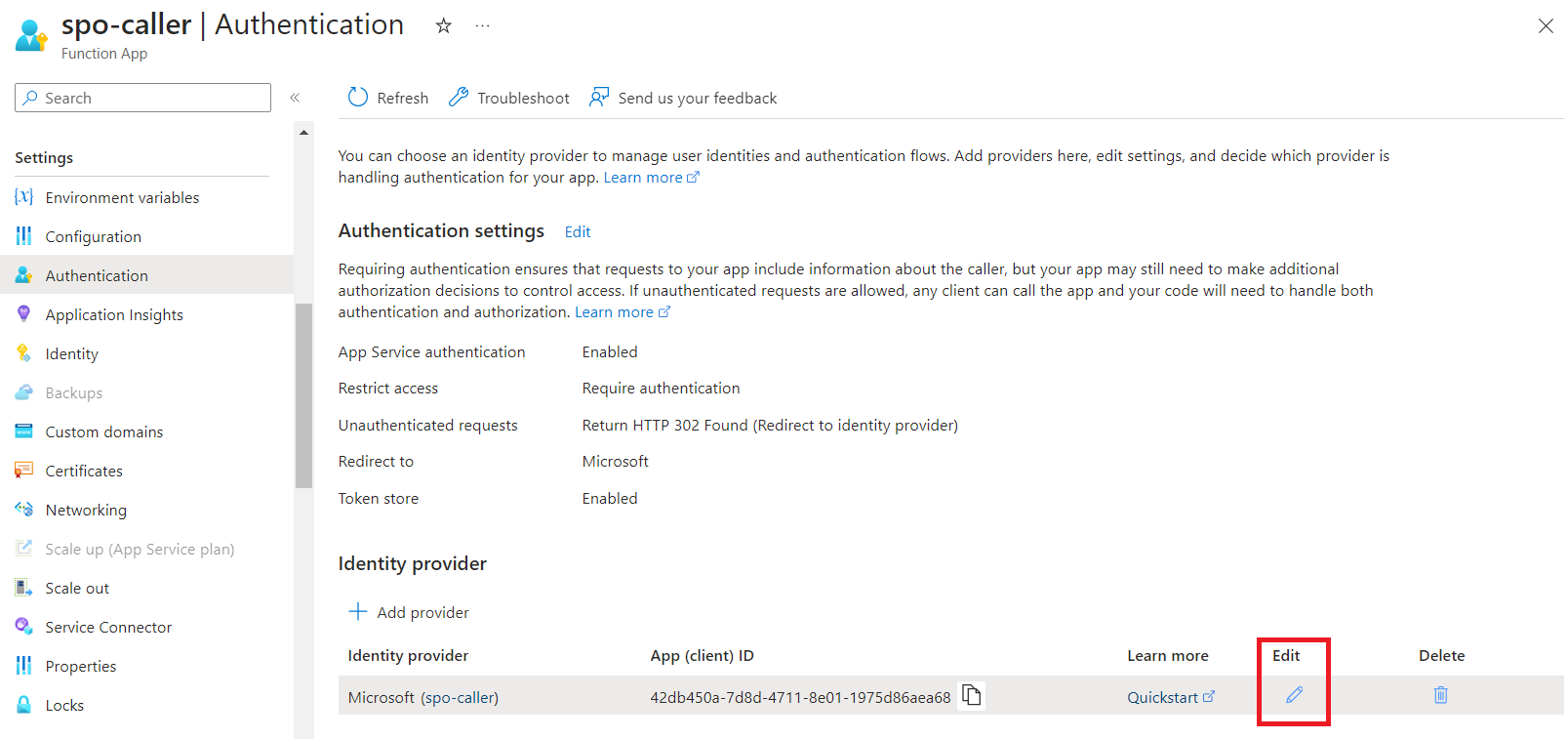Favorite this page with the star icon

443,26
